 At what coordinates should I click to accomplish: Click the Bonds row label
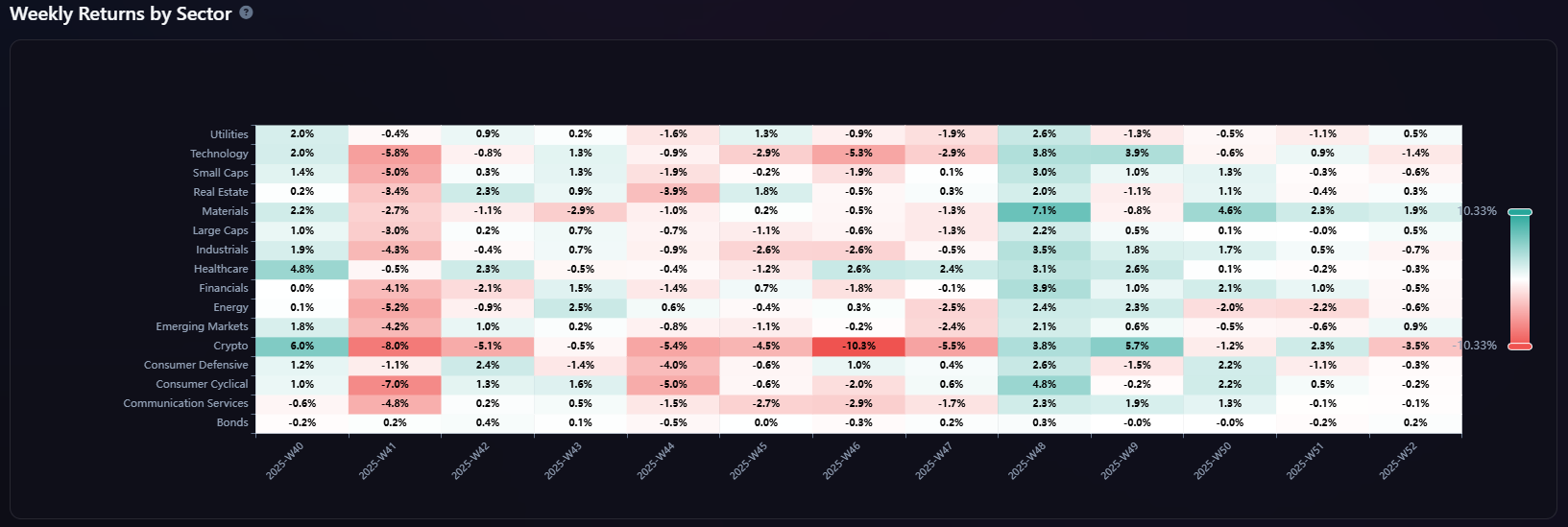point(232,422)
